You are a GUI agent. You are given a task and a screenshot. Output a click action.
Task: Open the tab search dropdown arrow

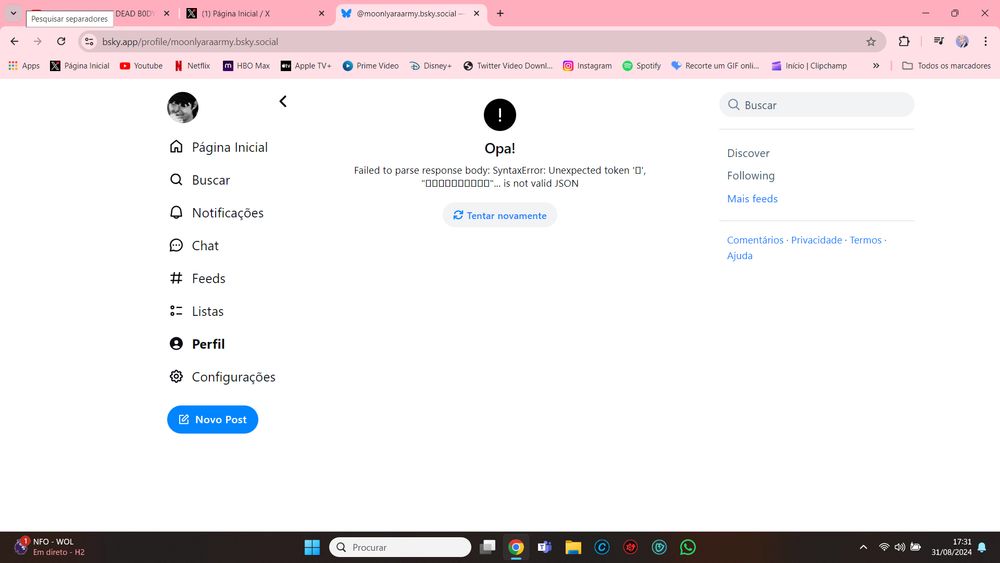click(x=13, y=13)
